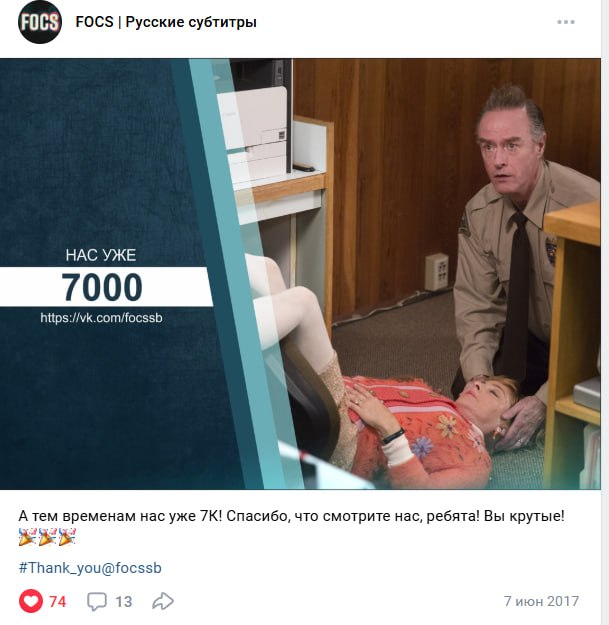
Task: Like the post with the heart icon
Action: pos(31,601)
